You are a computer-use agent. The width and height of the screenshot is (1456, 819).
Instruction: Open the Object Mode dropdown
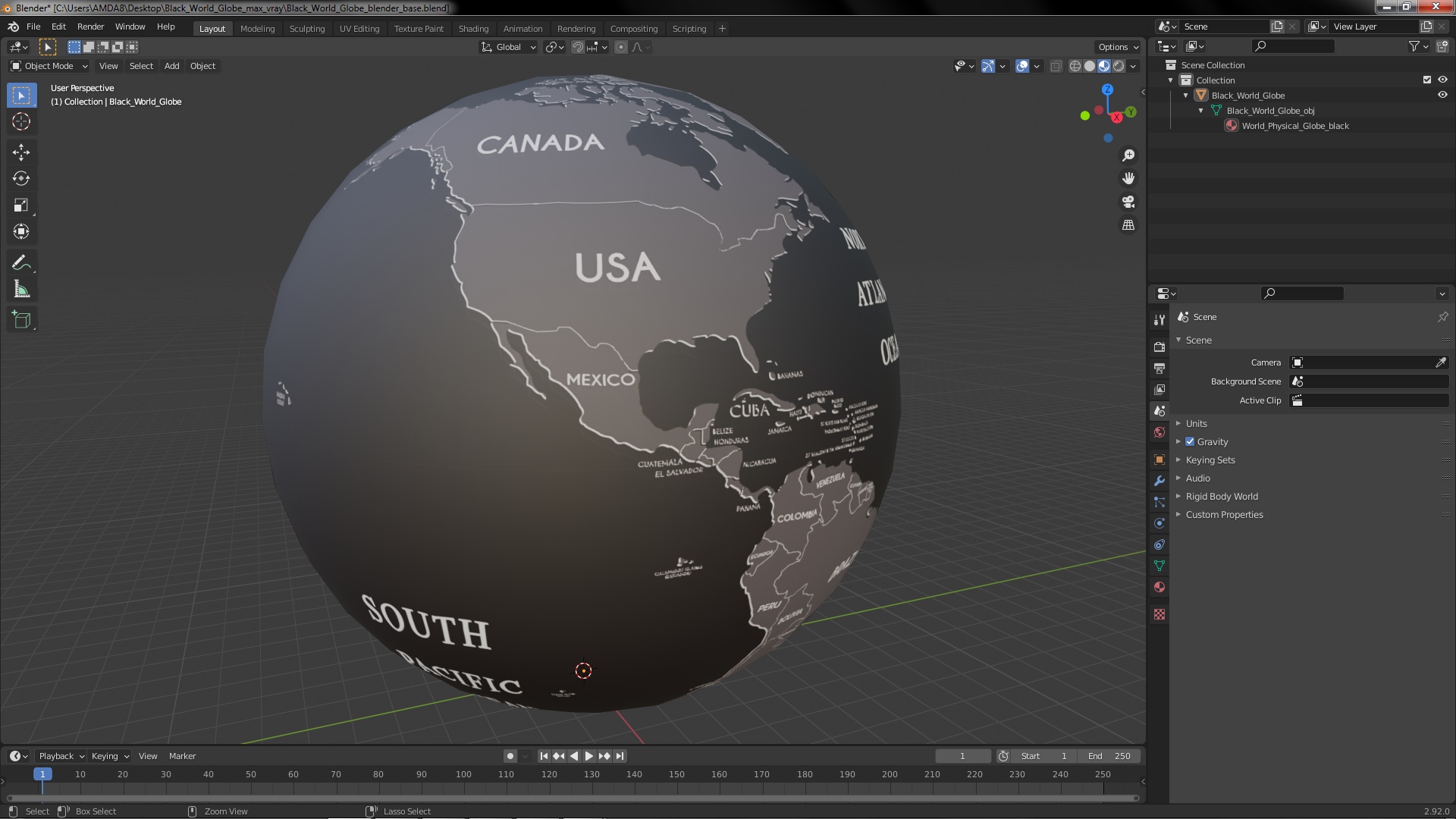point(49,66)
